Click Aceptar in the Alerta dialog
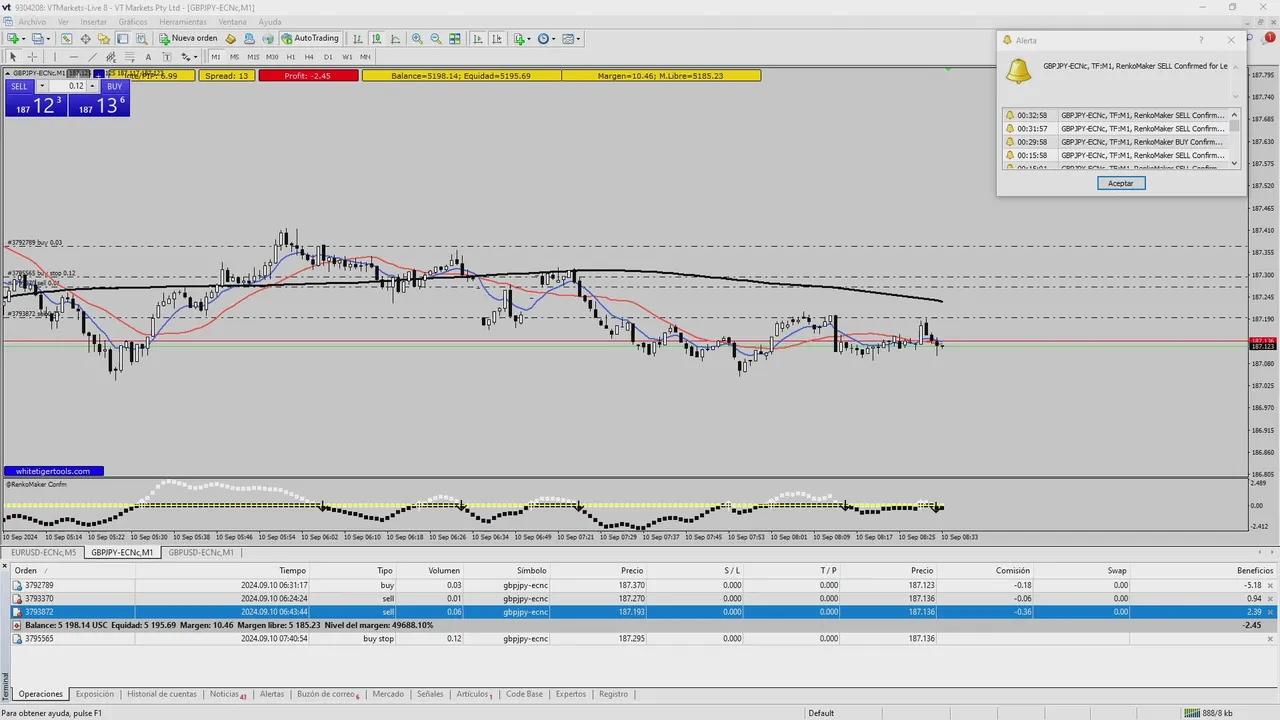Viewport: 1280px width, 720px height. (1120, 183)
